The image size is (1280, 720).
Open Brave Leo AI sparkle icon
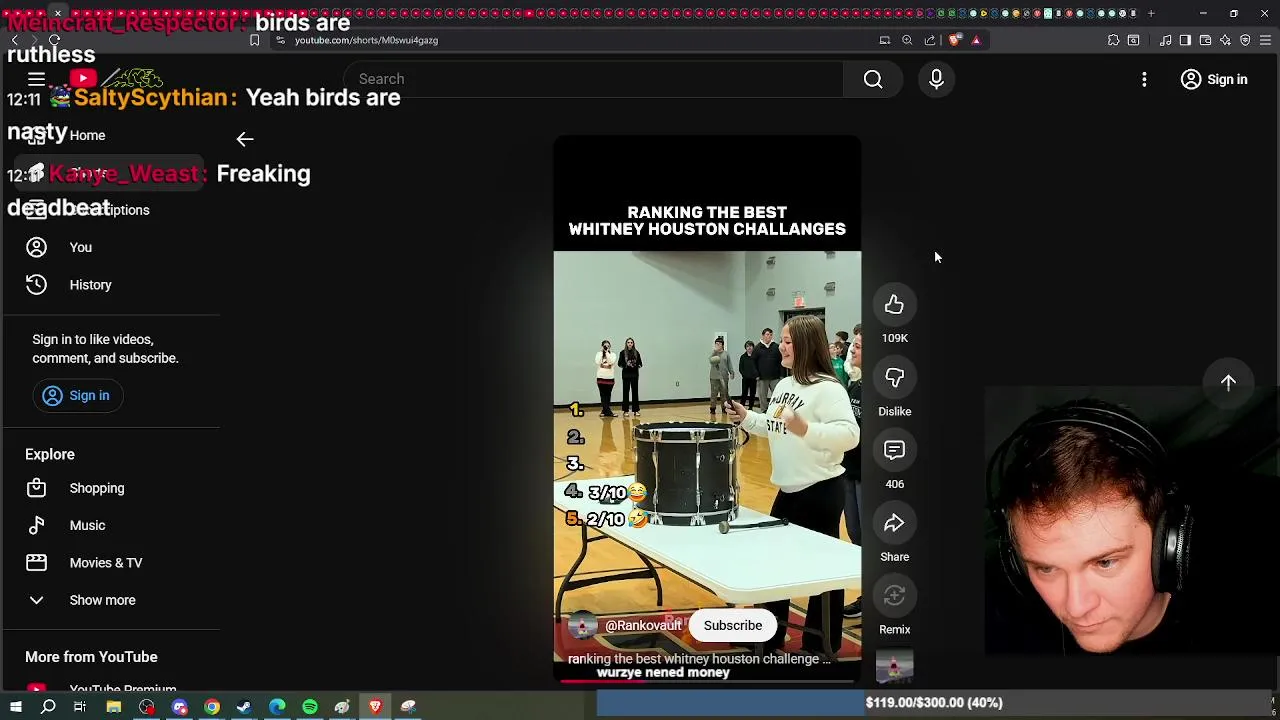tap(1225, 40)
